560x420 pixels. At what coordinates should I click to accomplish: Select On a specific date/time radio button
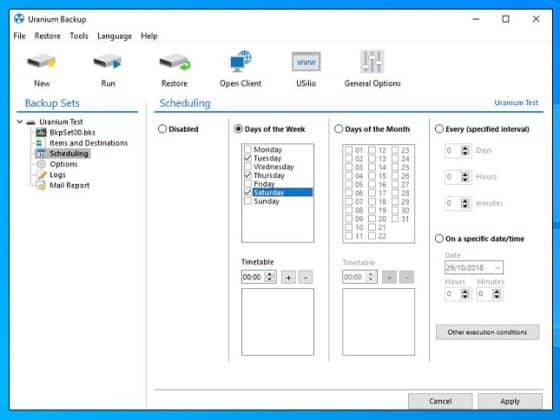439,238
